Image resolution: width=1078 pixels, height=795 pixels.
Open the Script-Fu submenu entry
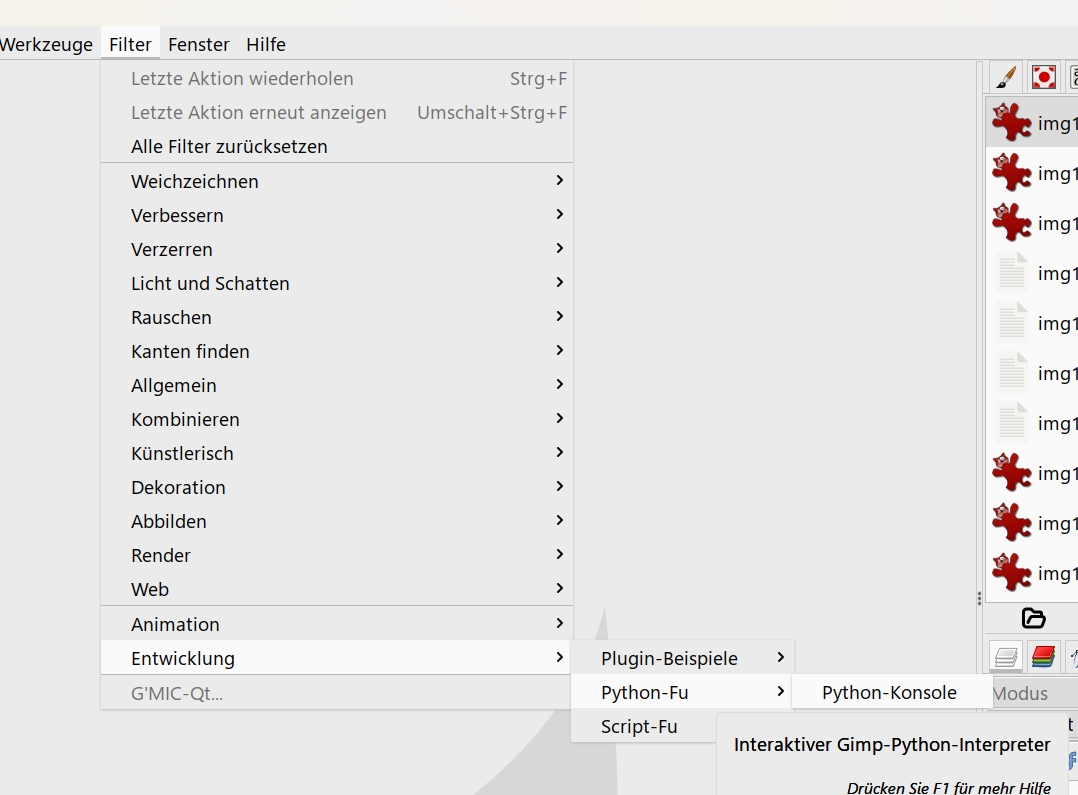(x=639, y=726)
